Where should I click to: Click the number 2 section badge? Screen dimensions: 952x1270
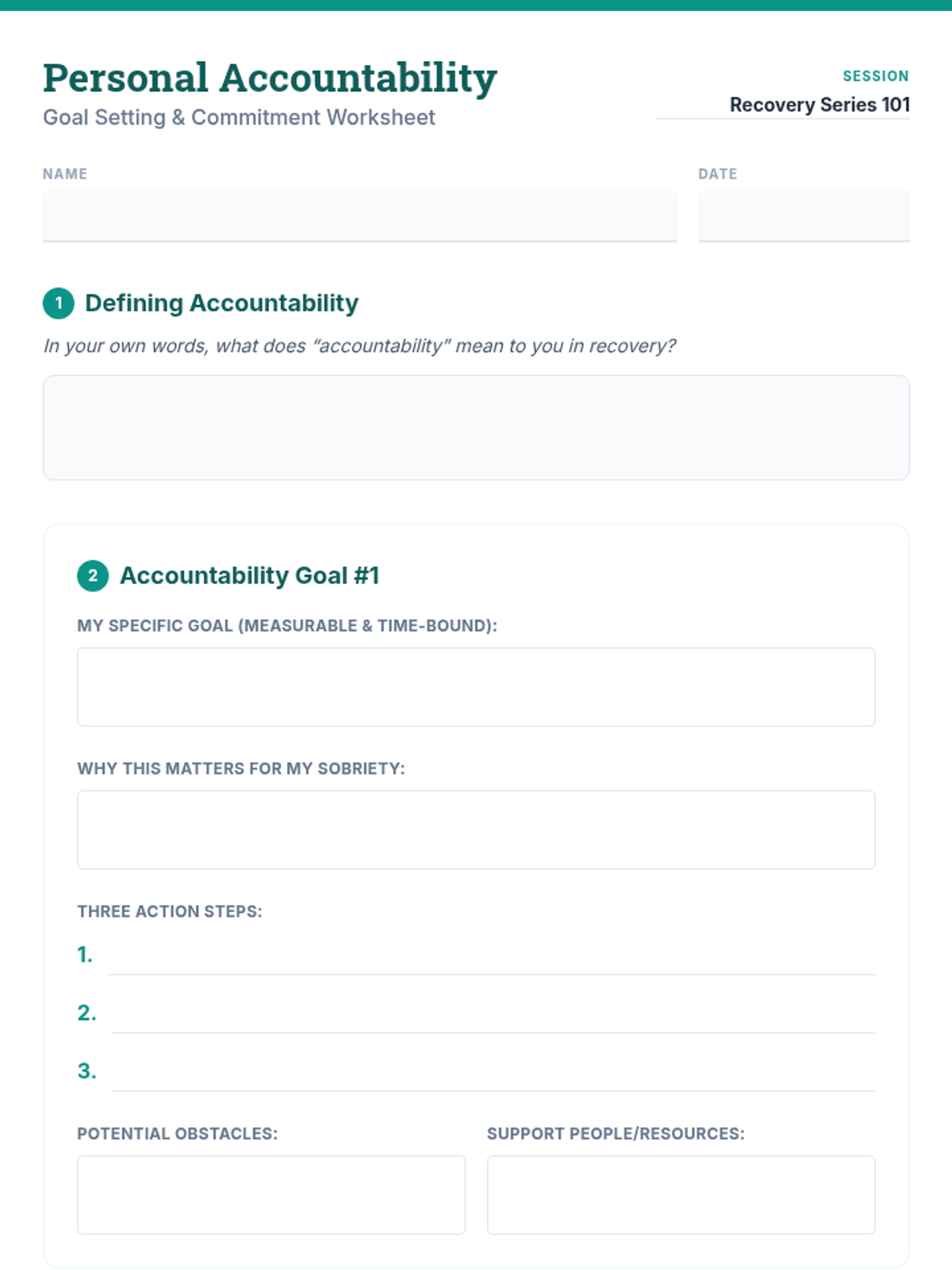(x=93, y=575)
